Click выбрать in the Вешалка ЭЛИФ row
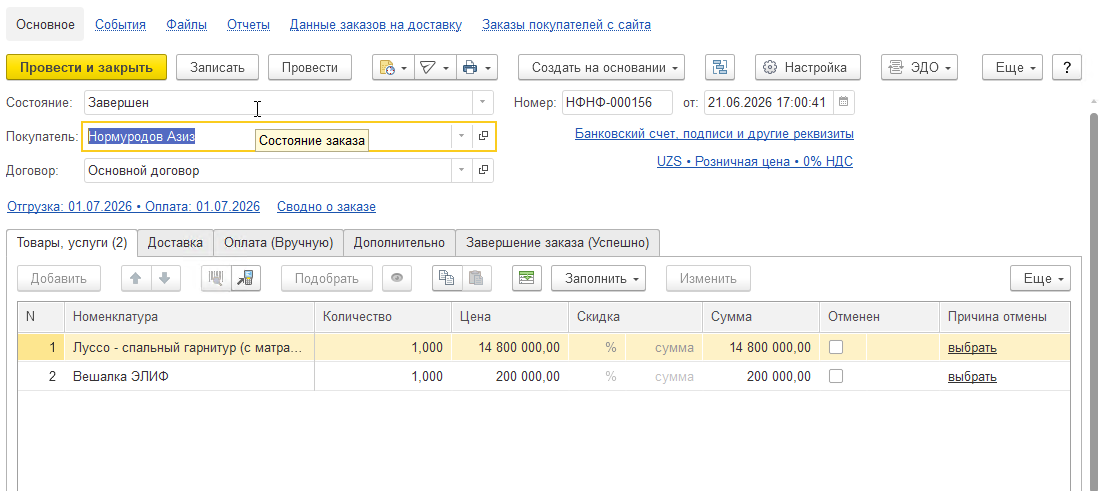The width and height of the screenshot is (1101, 491). [x=973, y=377]
